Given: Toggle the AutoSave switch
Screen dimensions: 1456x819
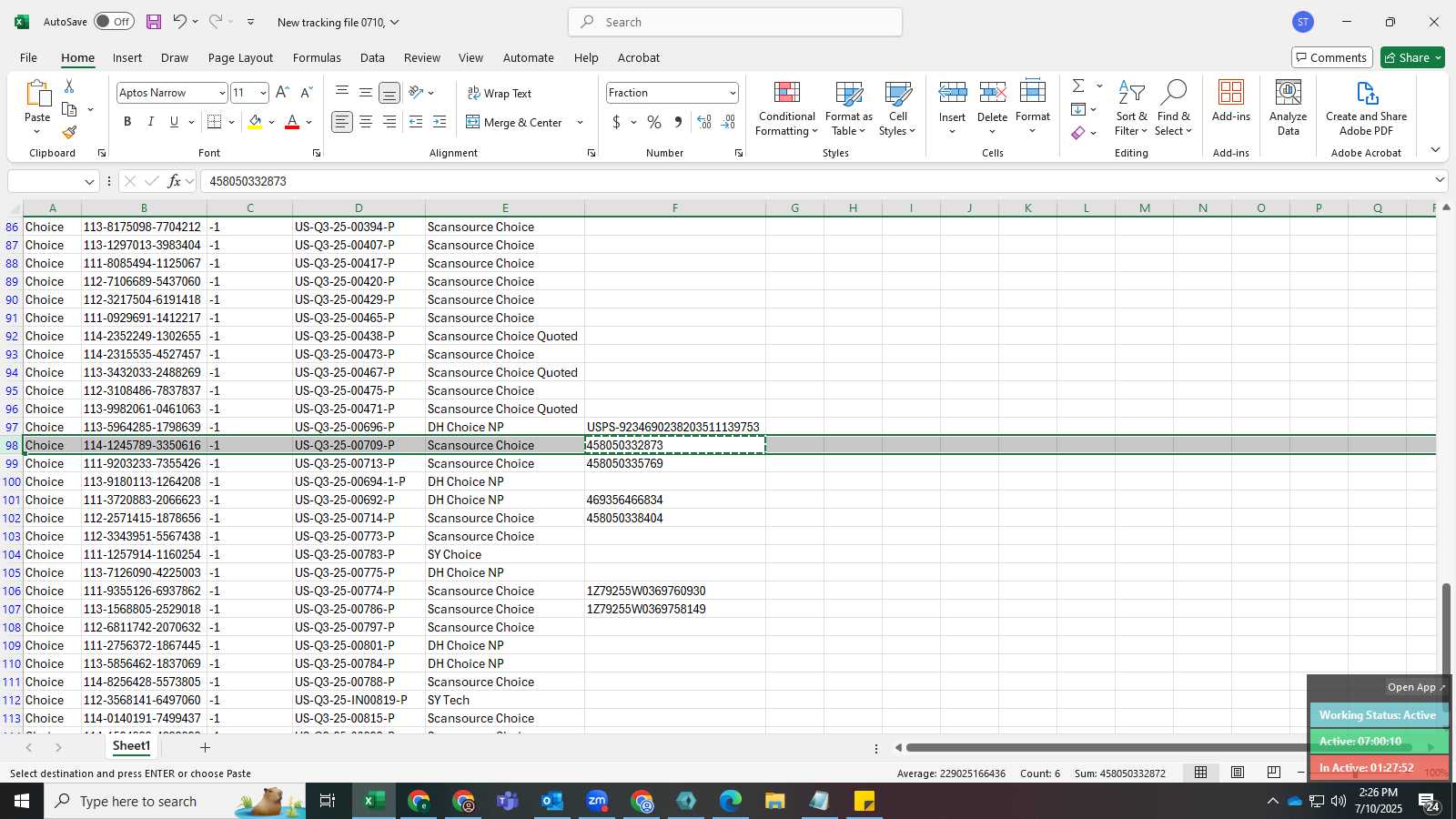Looking at the screenshot, I should (x=114, y=22).
